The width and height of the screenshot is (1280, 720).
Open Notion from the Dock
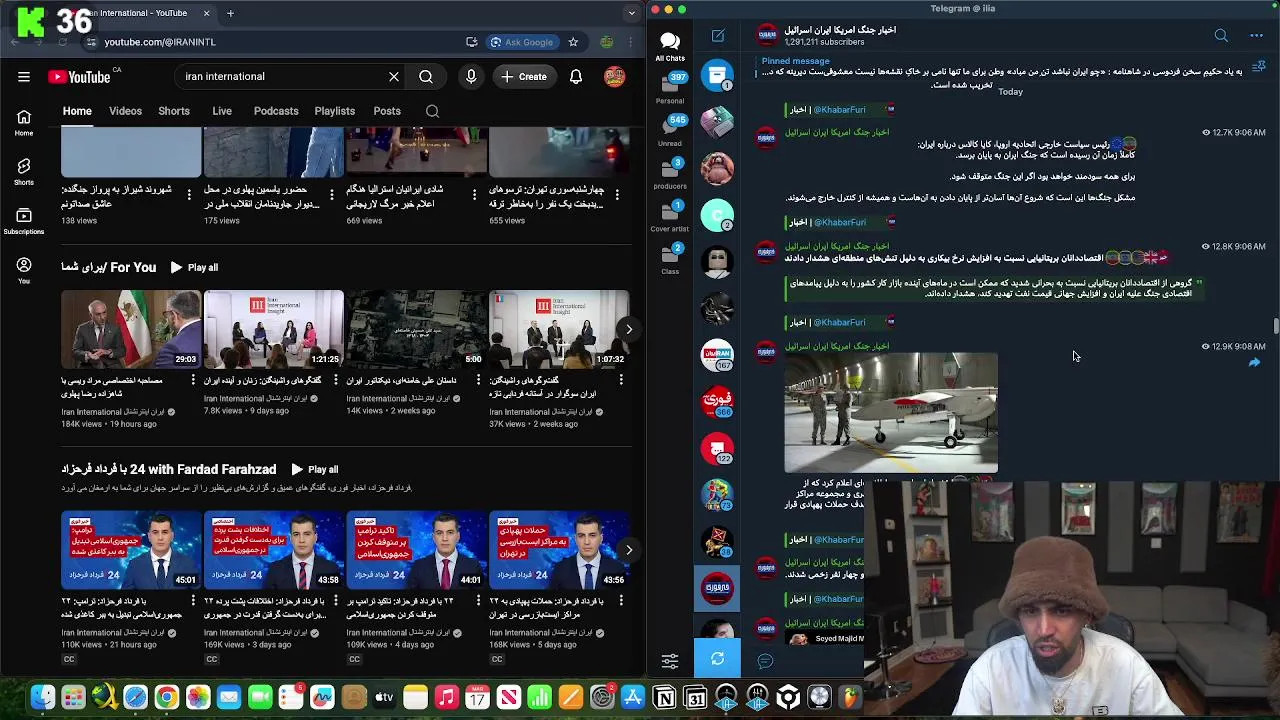pyautogui.click(x=664, y=697)
